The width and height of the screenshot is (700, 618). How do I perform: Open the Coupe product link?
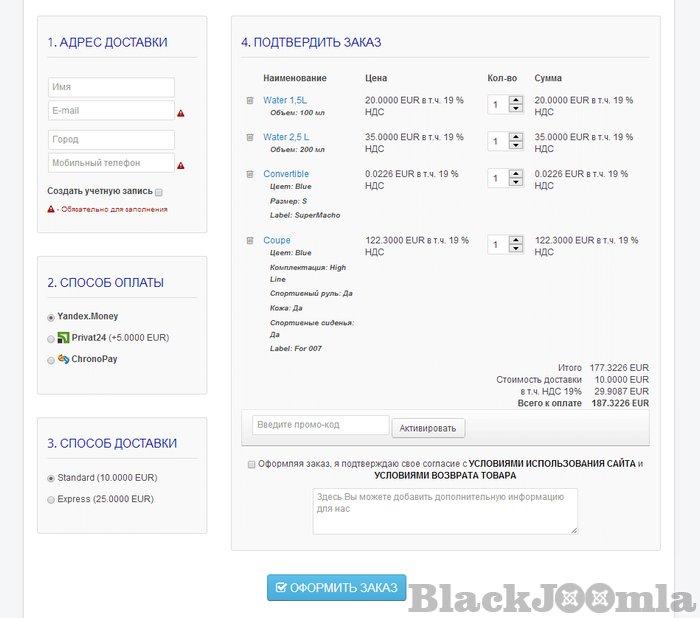click(x=277, y=241)
